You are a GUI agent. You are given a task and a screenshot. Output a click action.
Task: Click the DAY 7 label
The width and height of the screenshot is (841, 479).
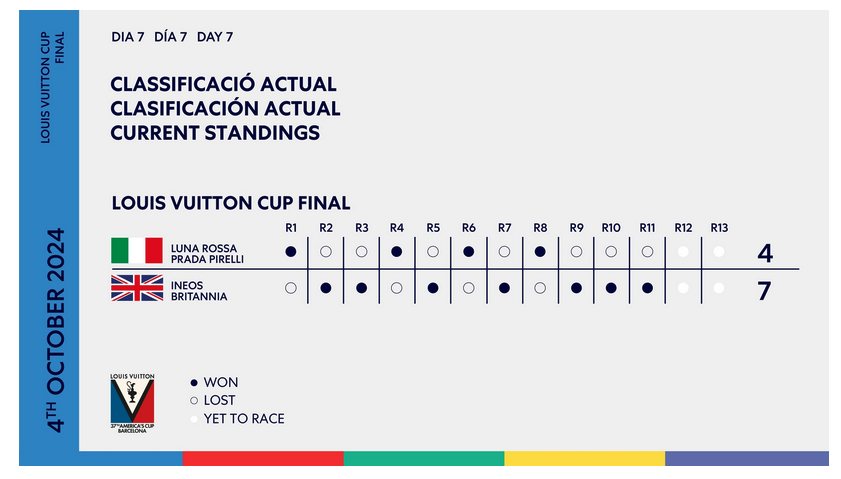[x=215, y=37]
